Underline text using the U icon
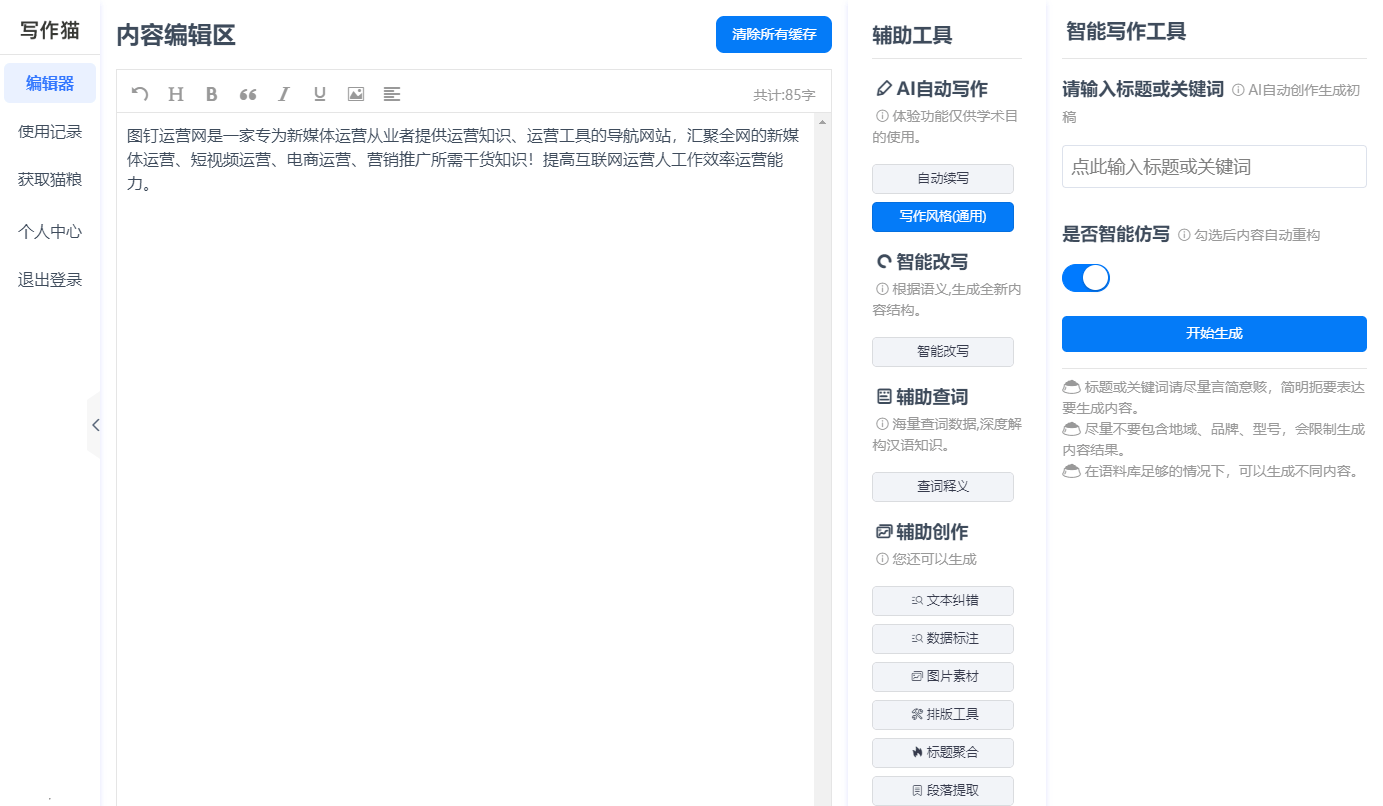The height and width of the screenshot is (806, 1383). 320,94
